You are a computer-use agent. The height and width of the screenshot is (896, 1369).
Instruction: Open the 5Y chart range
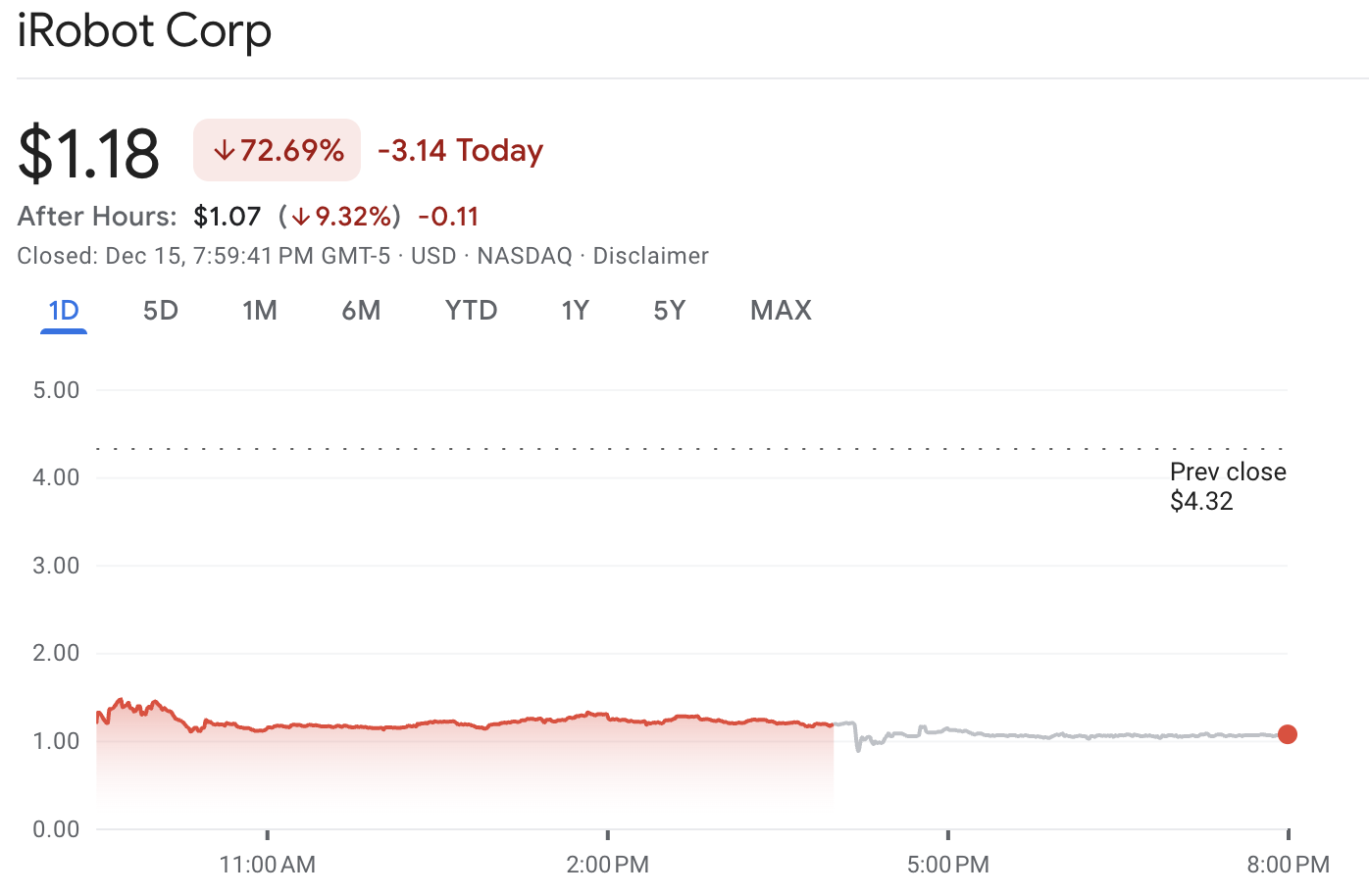coord(669,310)
